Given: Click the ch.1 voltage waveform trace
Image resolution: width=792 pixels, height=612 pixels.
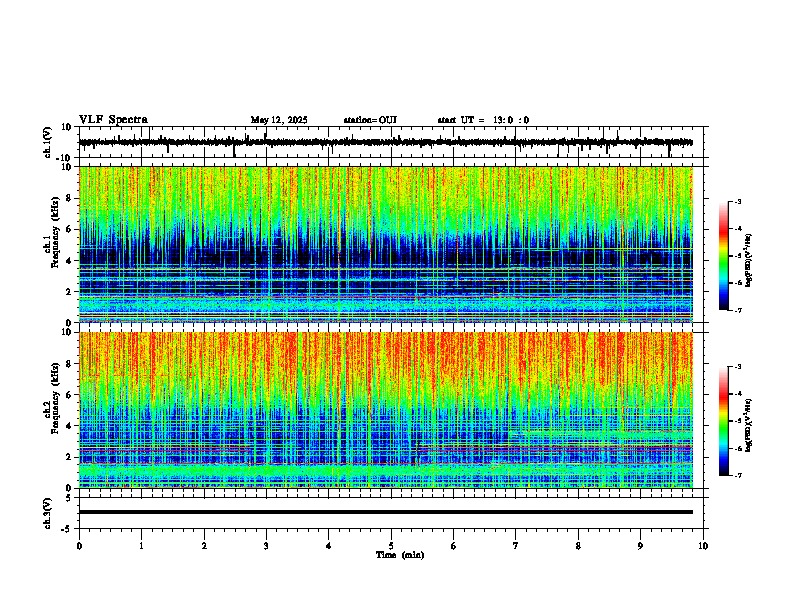Looking at the screenshot, I should coord(386,142).
